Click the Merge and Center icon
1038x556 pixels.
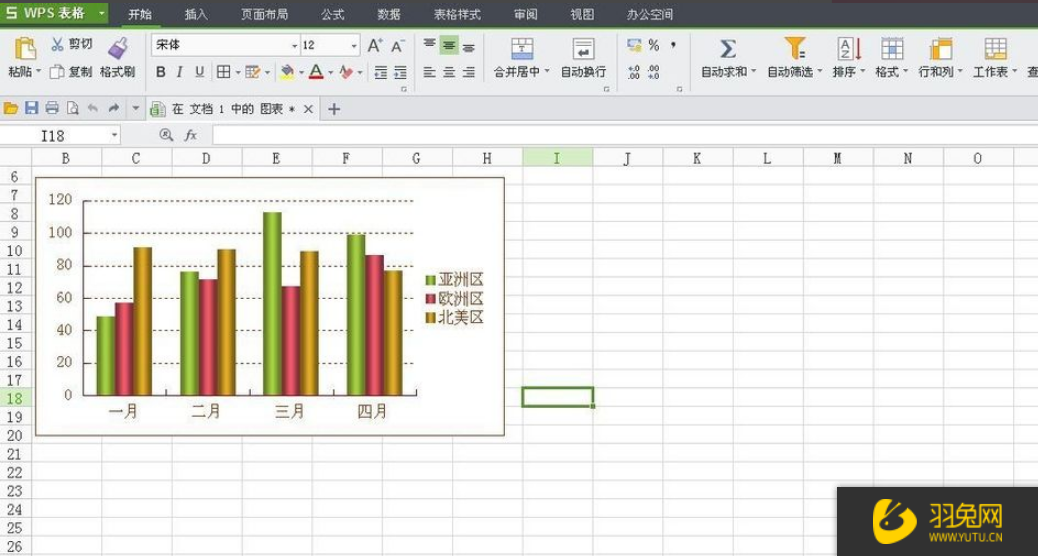tap(522, 48)
